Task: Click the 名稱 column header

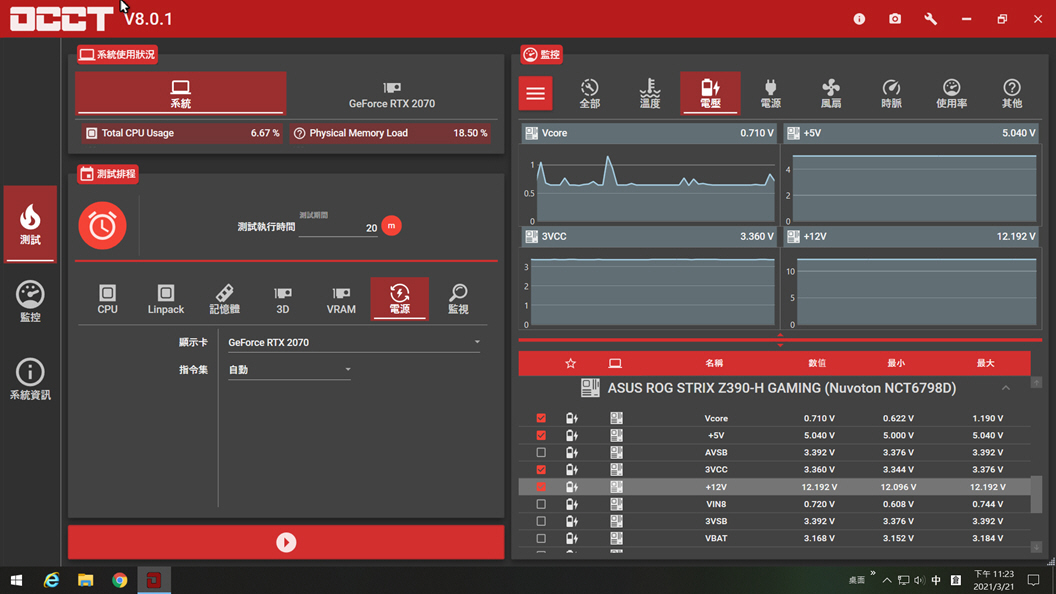Action: tap(714, 363)
